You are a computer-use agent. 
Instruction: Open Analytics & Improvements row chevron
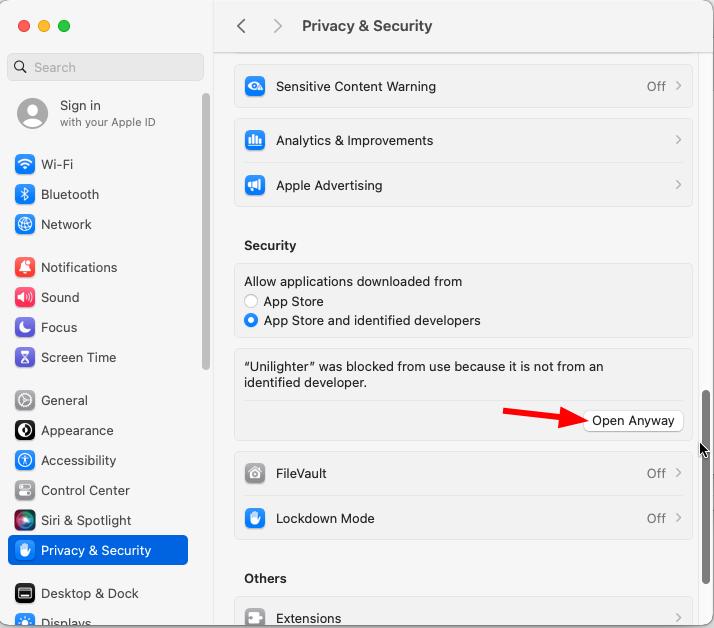pos(678,140)
